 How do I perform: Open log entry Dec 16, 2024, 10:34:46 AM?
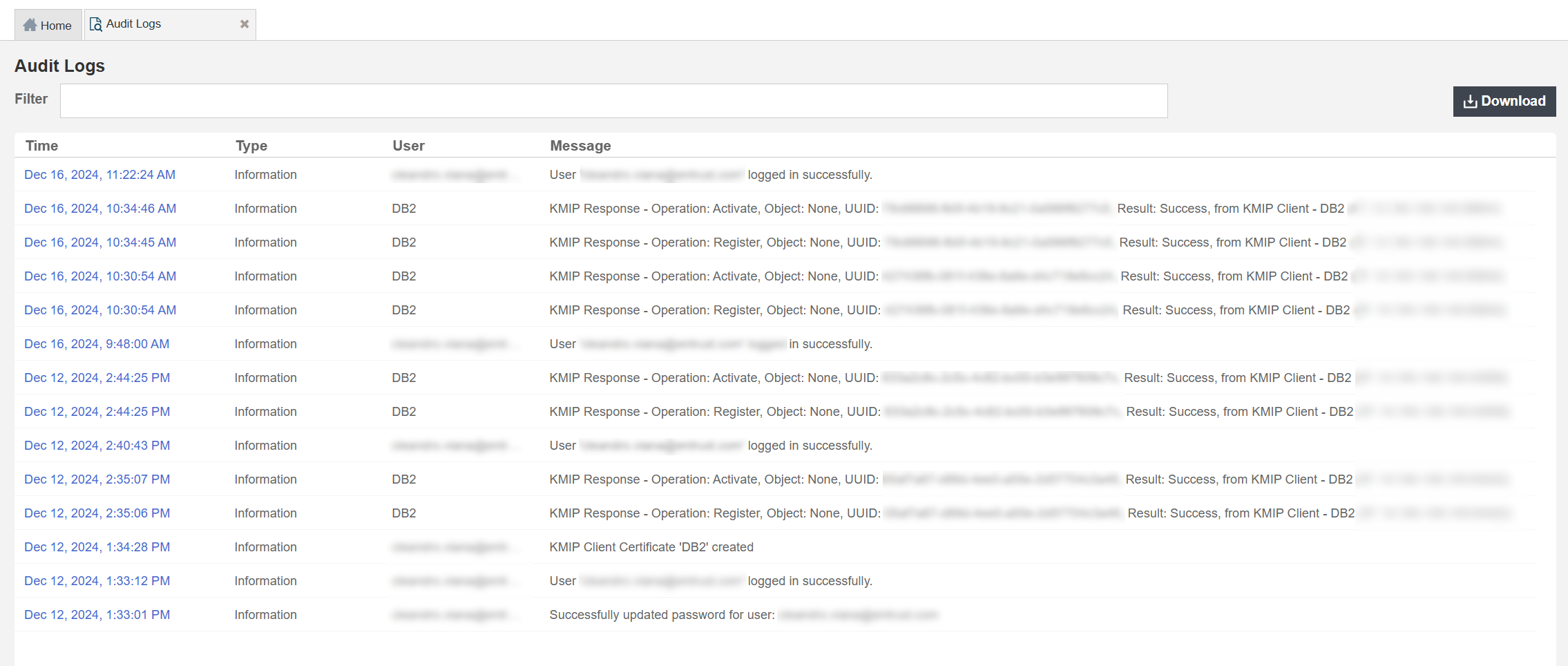100,209
